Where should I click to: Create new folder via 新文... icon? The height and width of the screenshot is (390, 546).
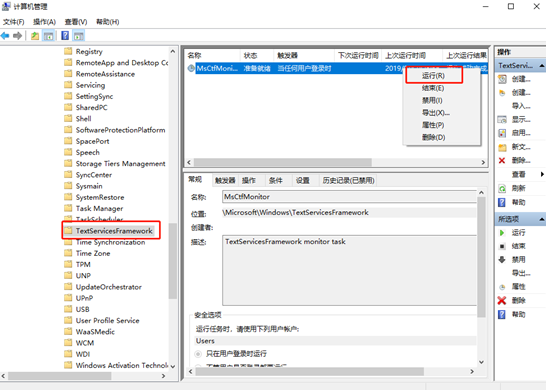pyautogui.click(x=502, y=147)
